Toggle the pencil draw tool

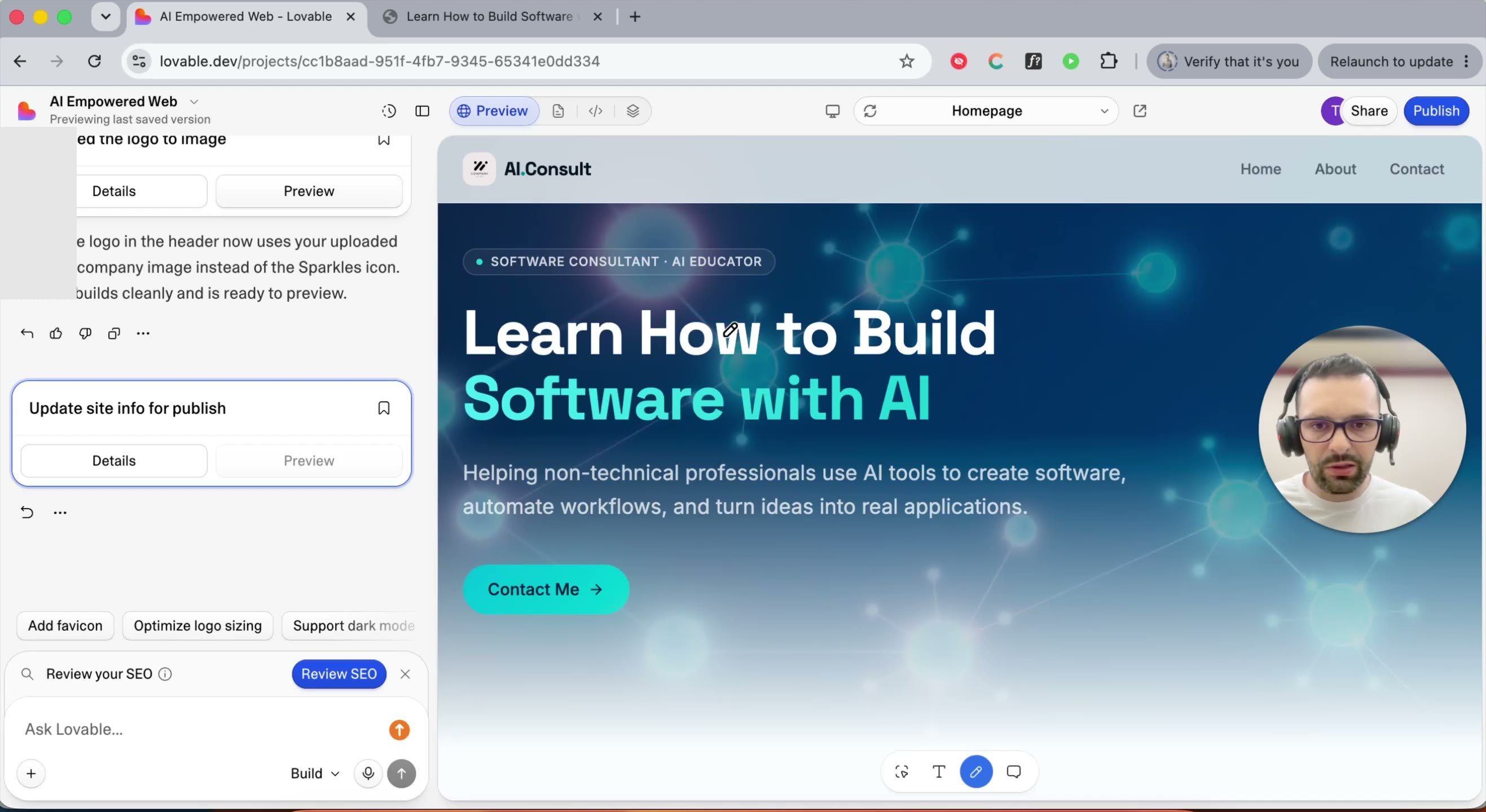[x=976, y=771]
